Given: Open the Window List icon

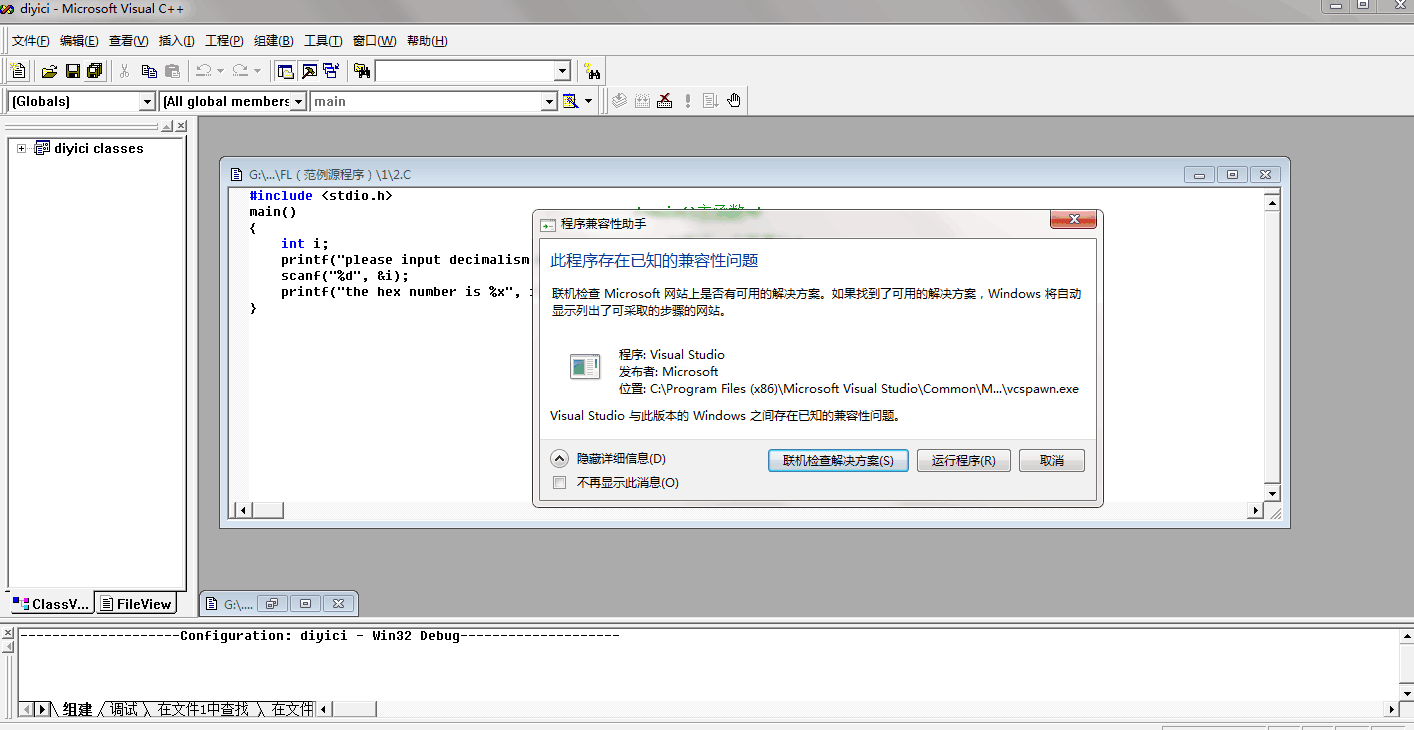Looking at the screenshot, I should (331, 71).
